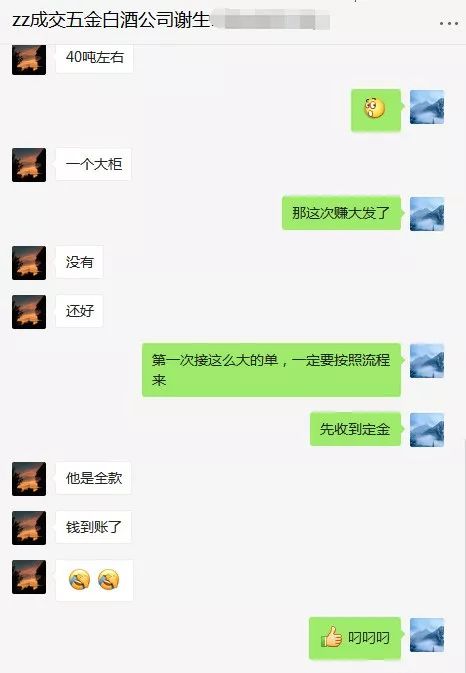Select the '他是全款' message bubble
This screenshot has width=466, height=673.
click(94, 478)
